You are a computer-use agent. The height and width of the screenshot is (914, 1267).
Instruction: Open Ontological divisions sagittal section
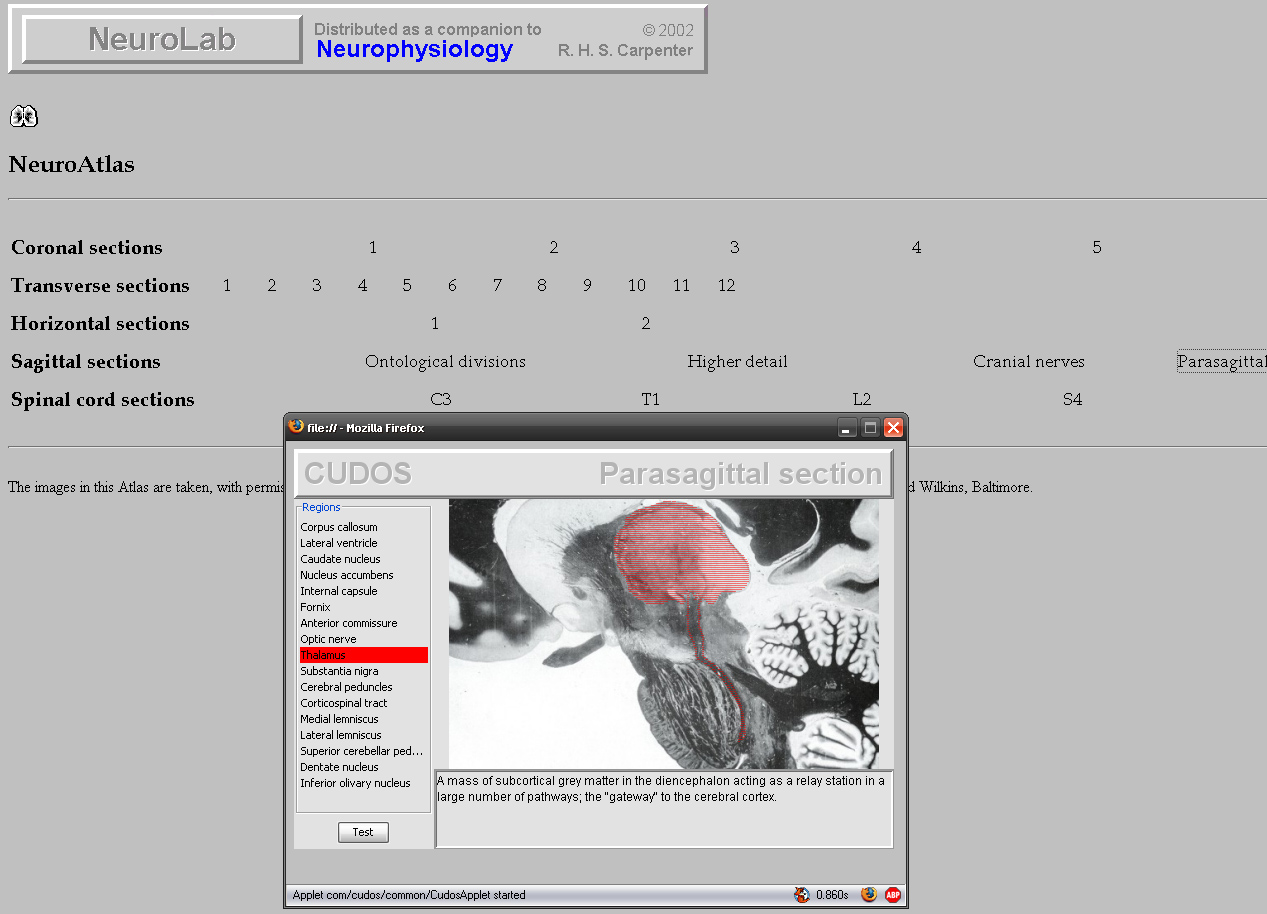point(445,362)
